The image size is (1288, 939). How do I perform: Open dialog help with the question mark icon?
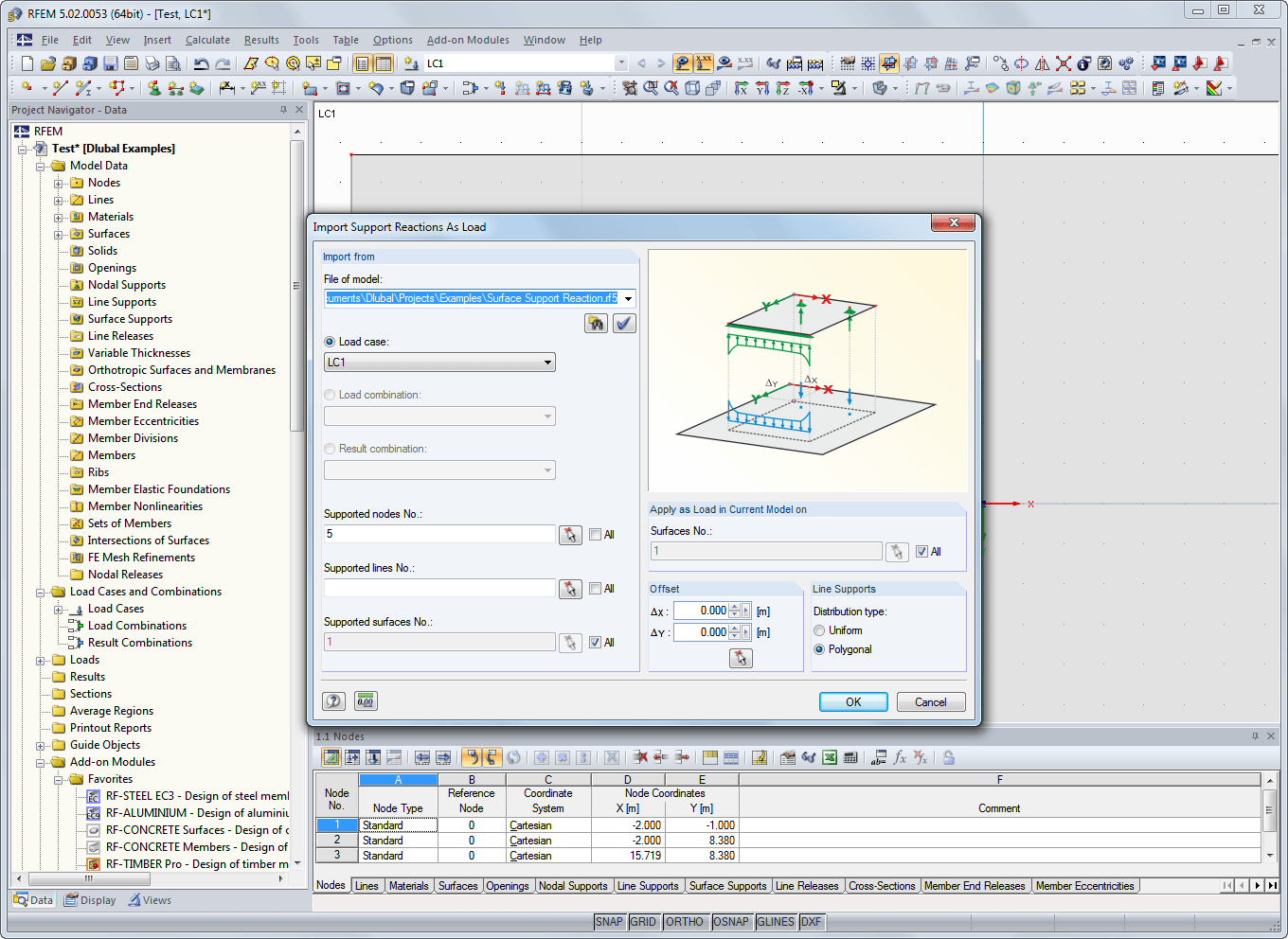(x=333, y=700)
